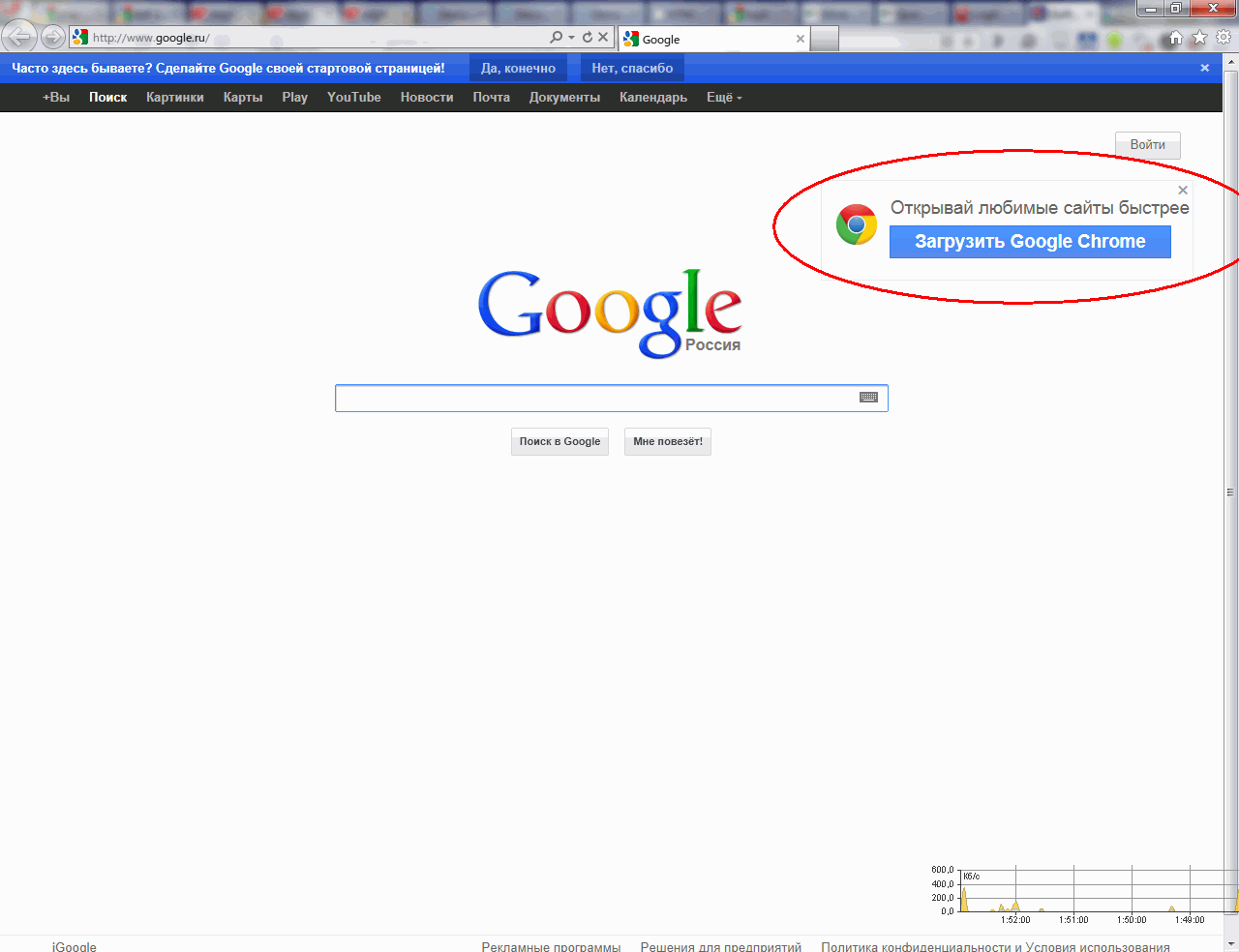The width and height of the screenshot is (1239, 952).
Task: Click the vertical scrollbar down arrow
Action: tap(1231, 943)
